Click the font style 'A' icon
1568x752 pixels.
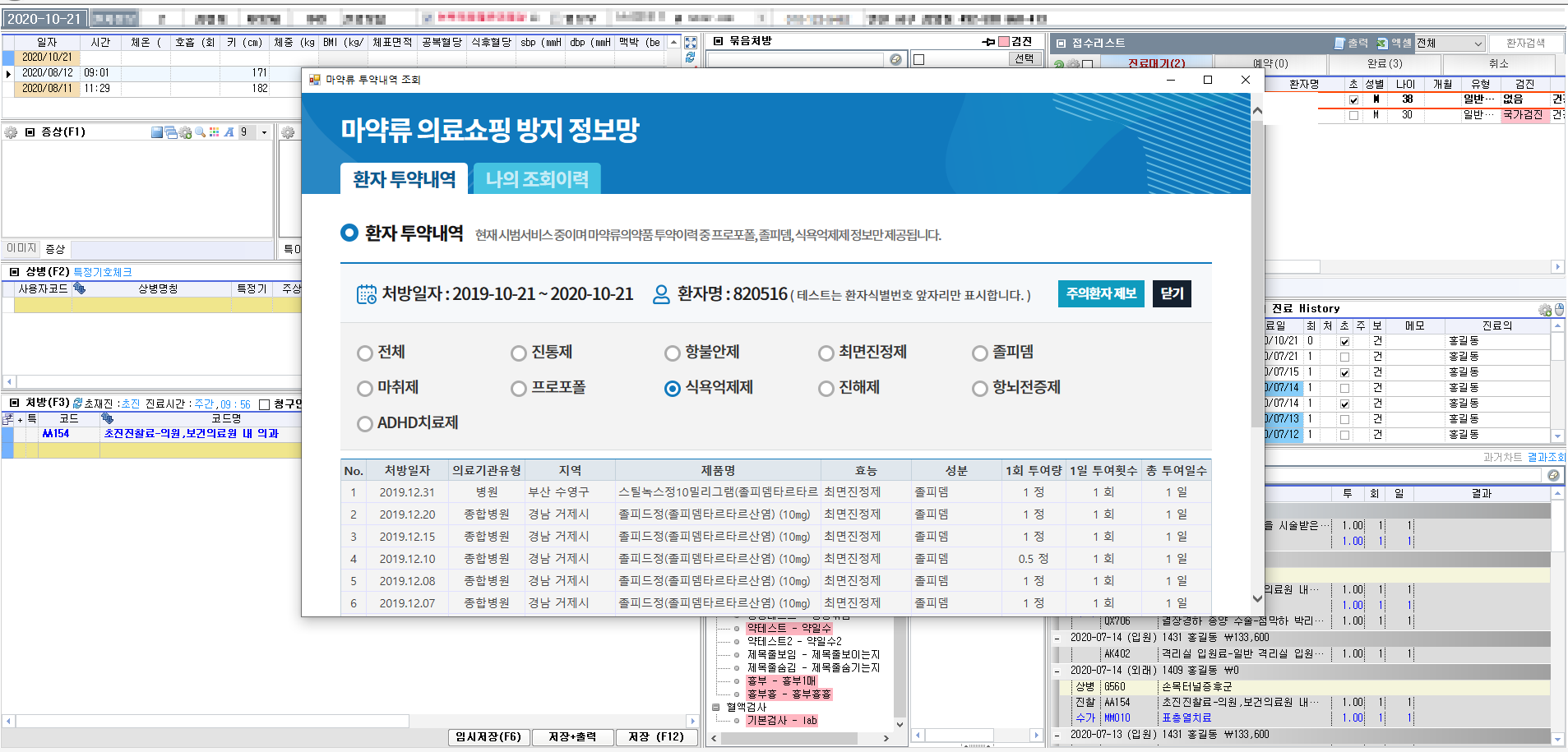(229, 132)
